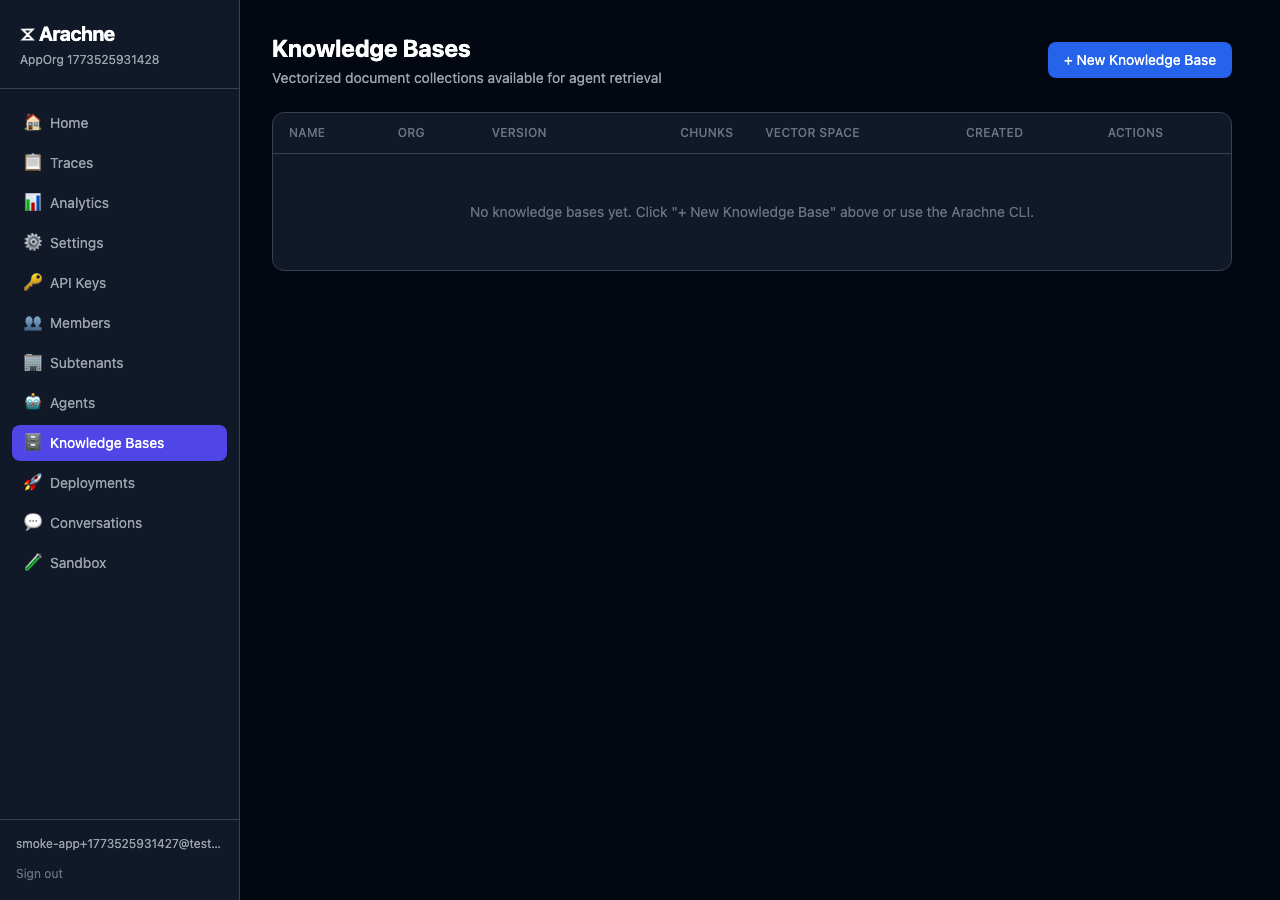Select the Sandbox test tube icon
The image size is (1280, 900).
(x=31, y=562)
